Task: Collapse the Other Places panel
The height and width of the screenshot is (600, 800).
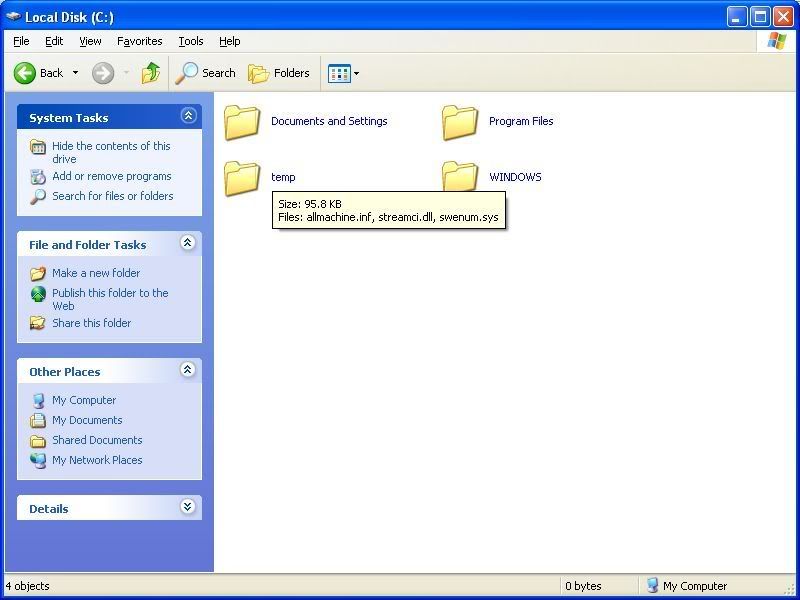Action: (x=188, y=369)
